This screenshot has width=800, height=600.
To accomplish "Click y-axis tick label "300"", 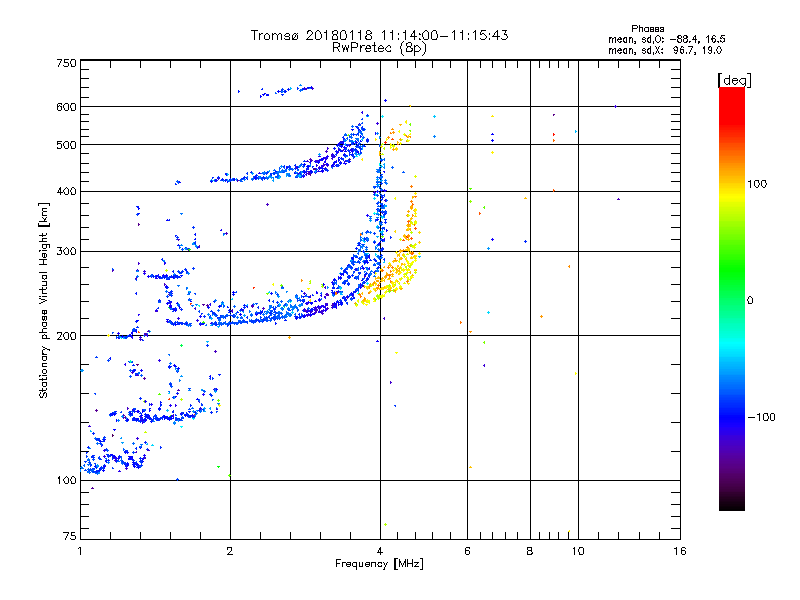I will click(x=66, y=252).
